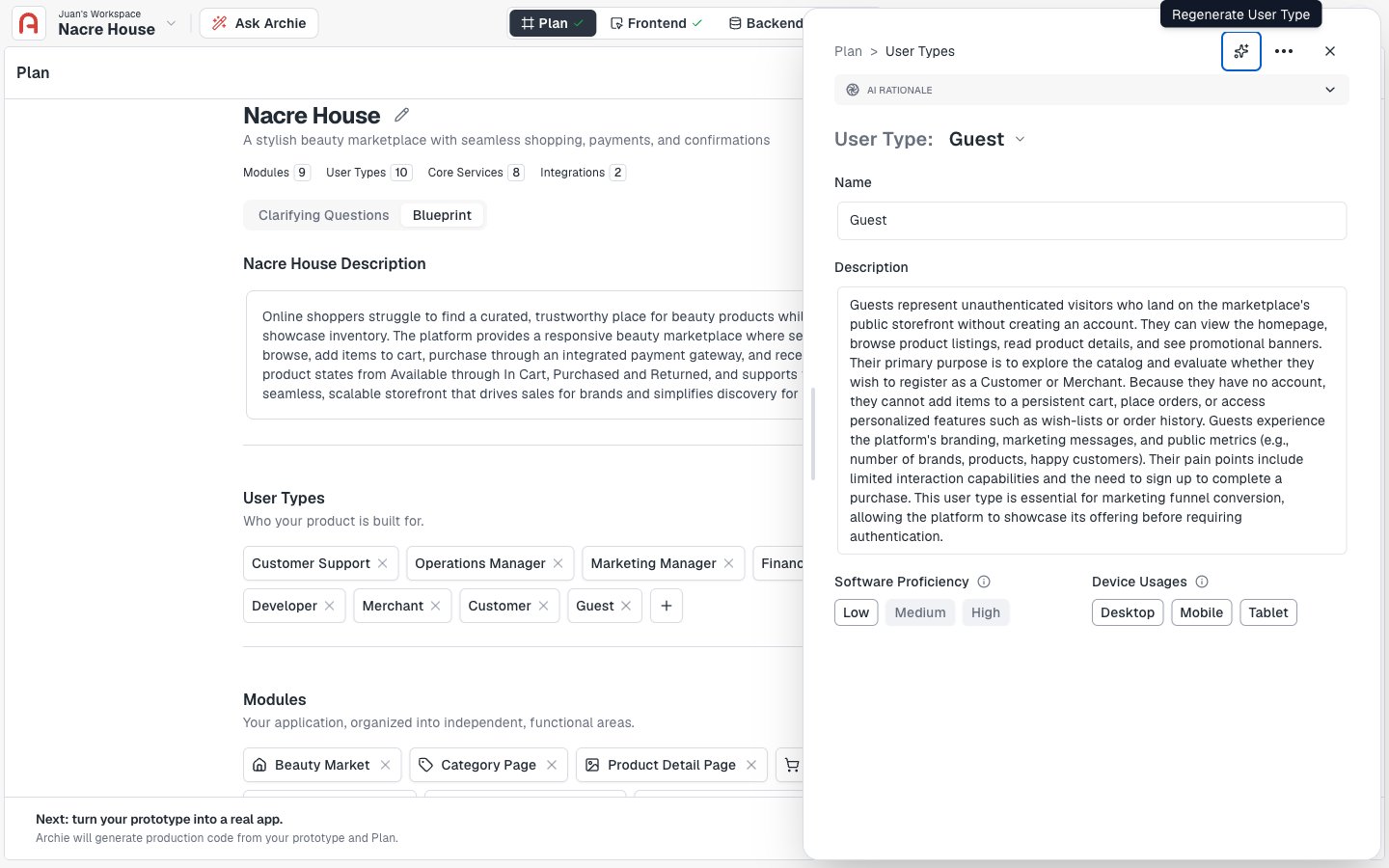Screen dimensions: 1389x868
Task: Click the Description text area
Action: click(1092, 420)
